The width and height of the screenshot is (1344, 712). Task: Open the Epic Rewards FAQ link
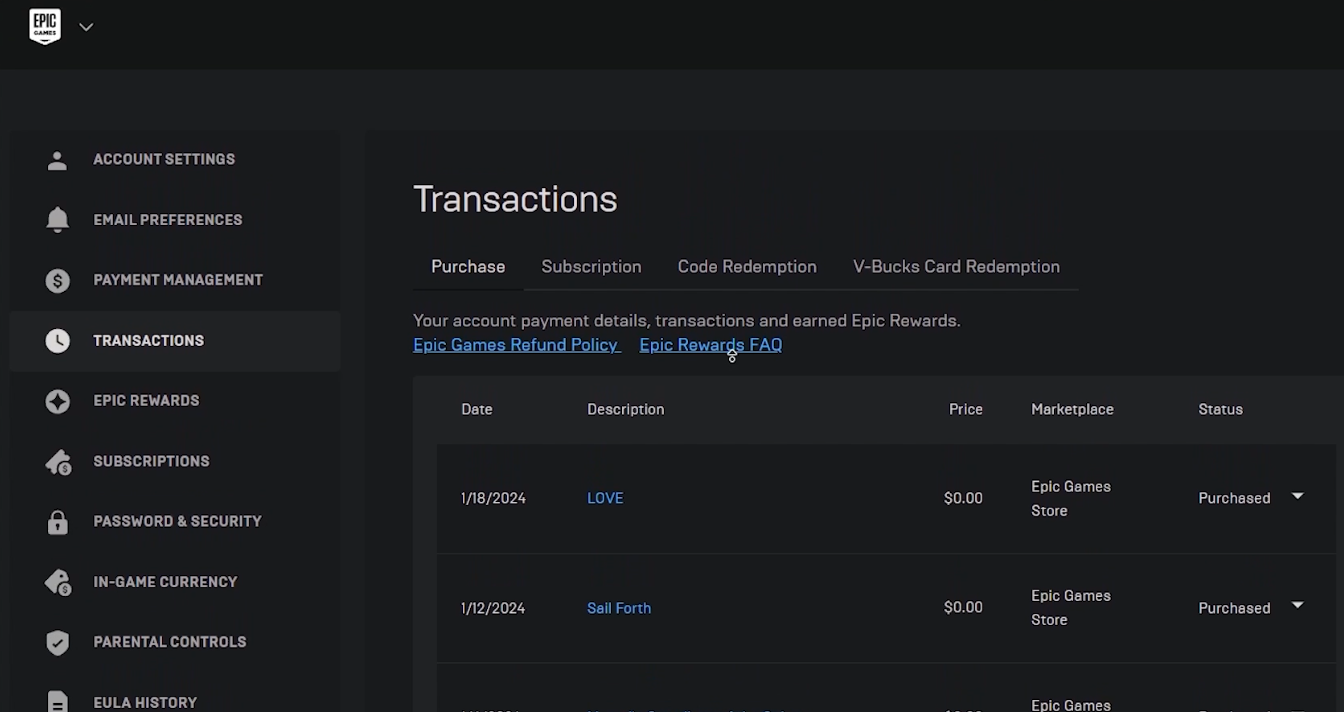pyautogui.click(x=710, y=345)
